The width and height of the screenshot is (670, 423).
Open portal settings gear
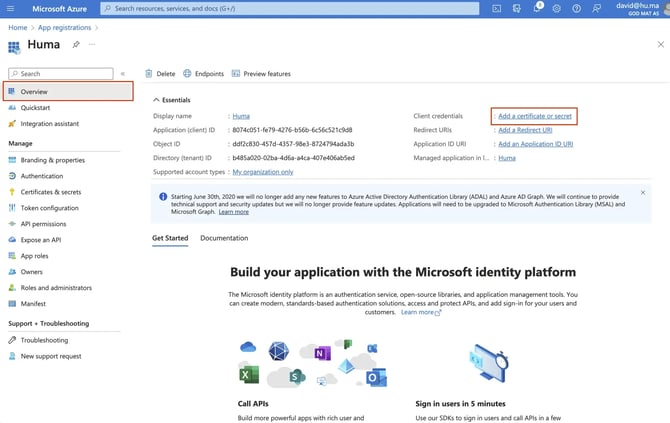556,9
